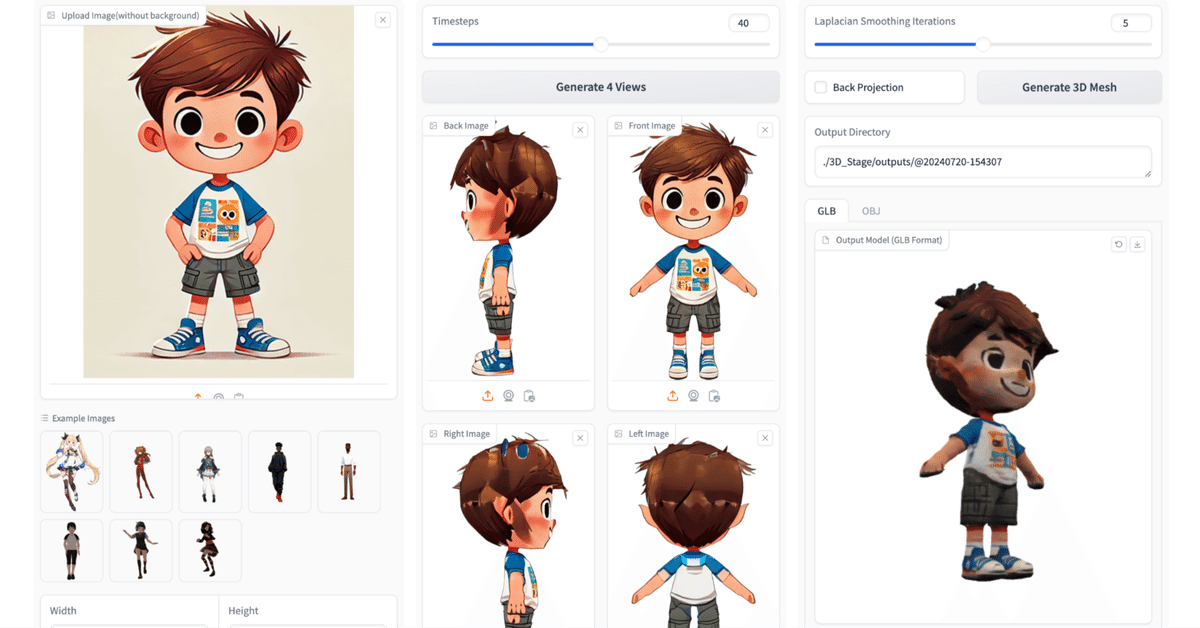Viewport: 1200px width, 628px height.
Task: Click the paste-from-clipboard icon under Back Image
Action: pos(529,395)
